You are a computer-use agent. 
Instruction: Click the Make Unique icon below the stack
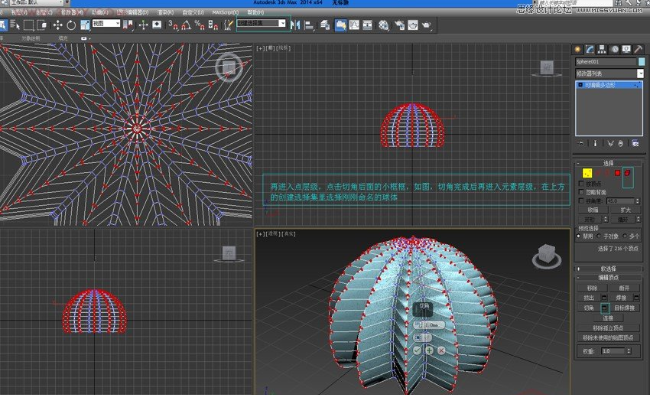[x=610, y=143]
